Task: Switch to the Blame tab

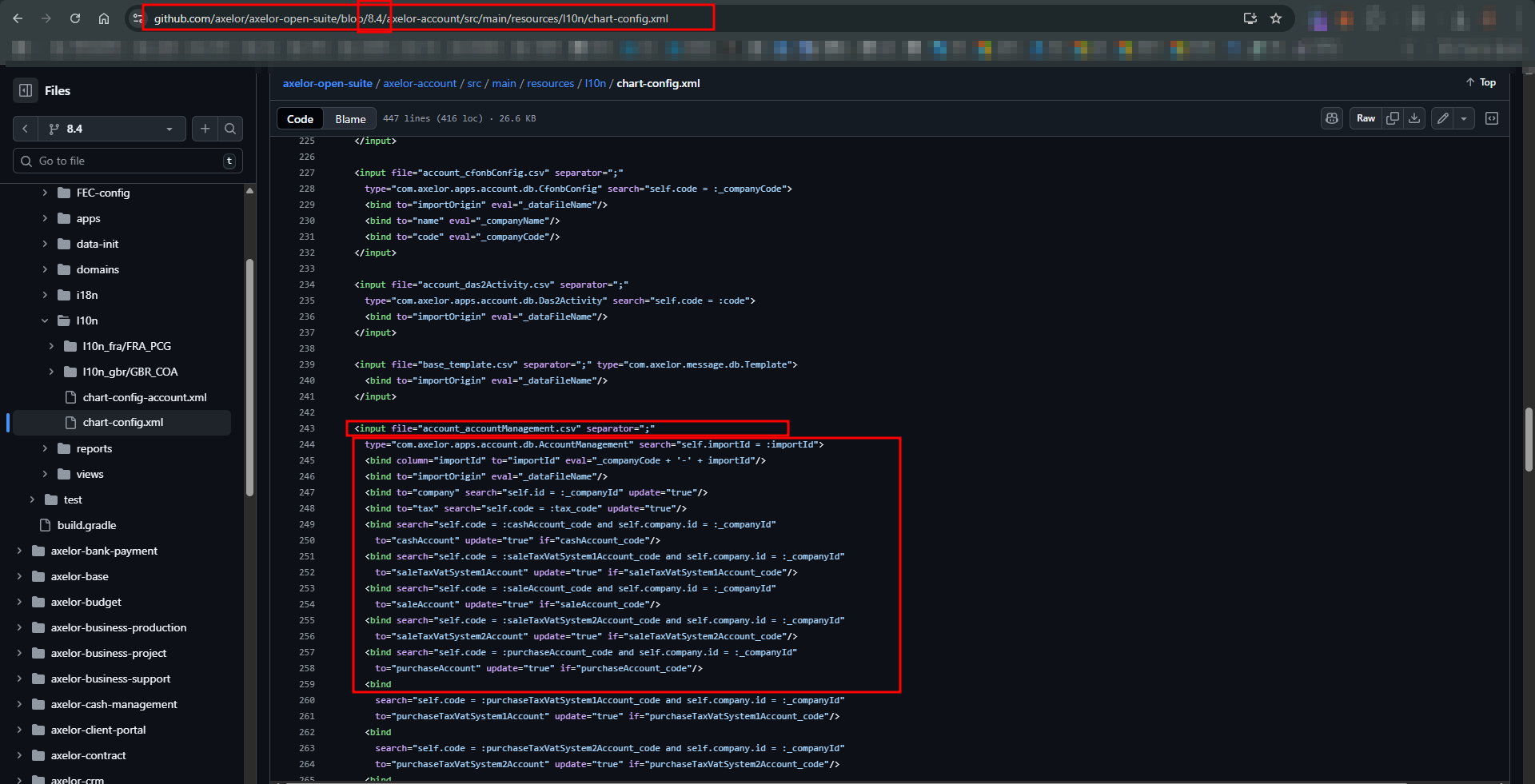Action: tap(350, 119)
